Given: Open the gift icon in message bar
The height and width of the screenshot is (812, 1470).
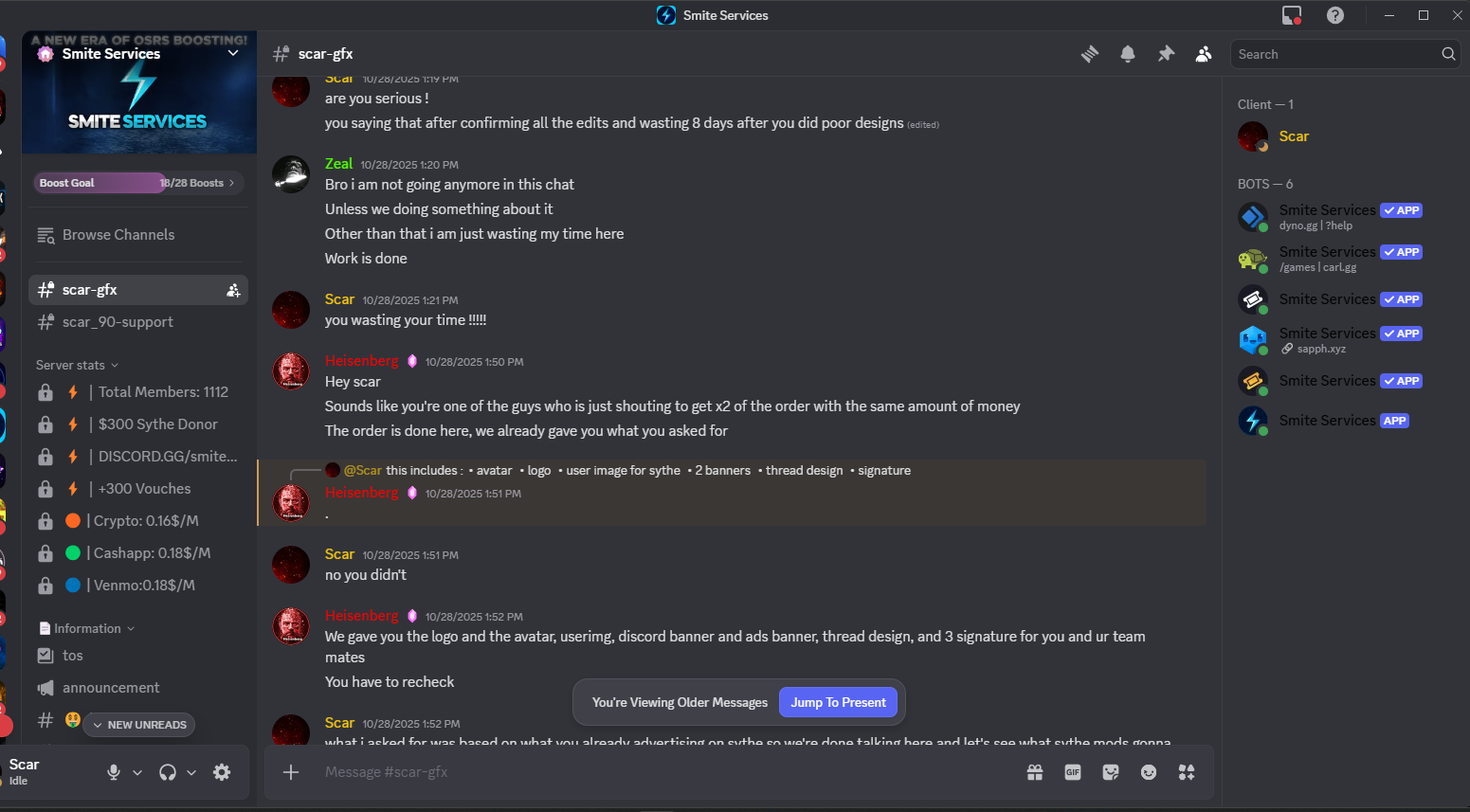Looking at the screenshot, I should pyautogui.click(x=1035, y=772).
